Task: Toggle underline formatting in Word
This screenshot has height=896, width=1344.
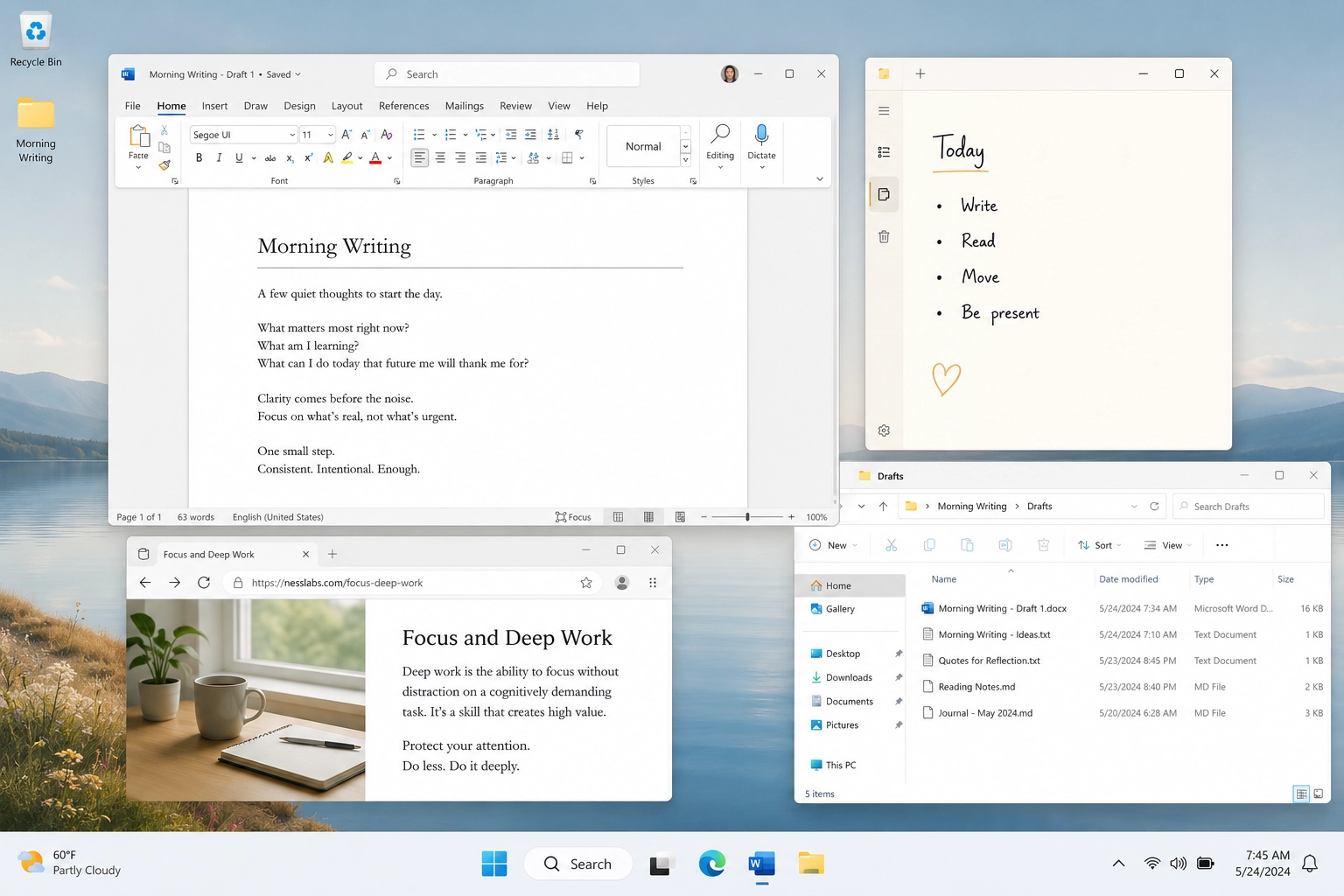Action: (239, 158)
